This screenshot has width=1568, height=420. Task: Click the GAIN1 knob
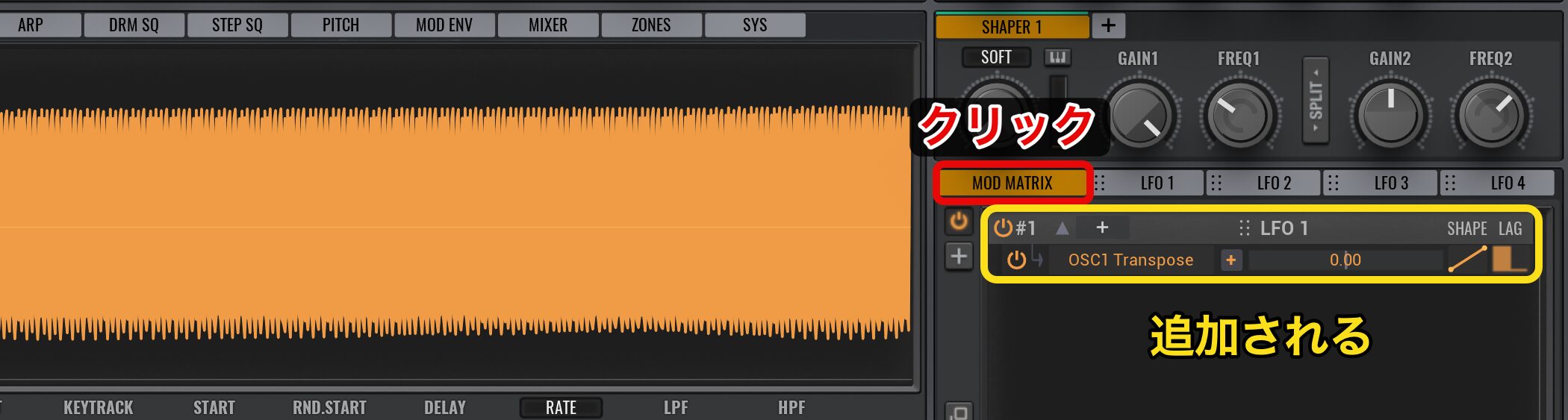click(1140, 116)
